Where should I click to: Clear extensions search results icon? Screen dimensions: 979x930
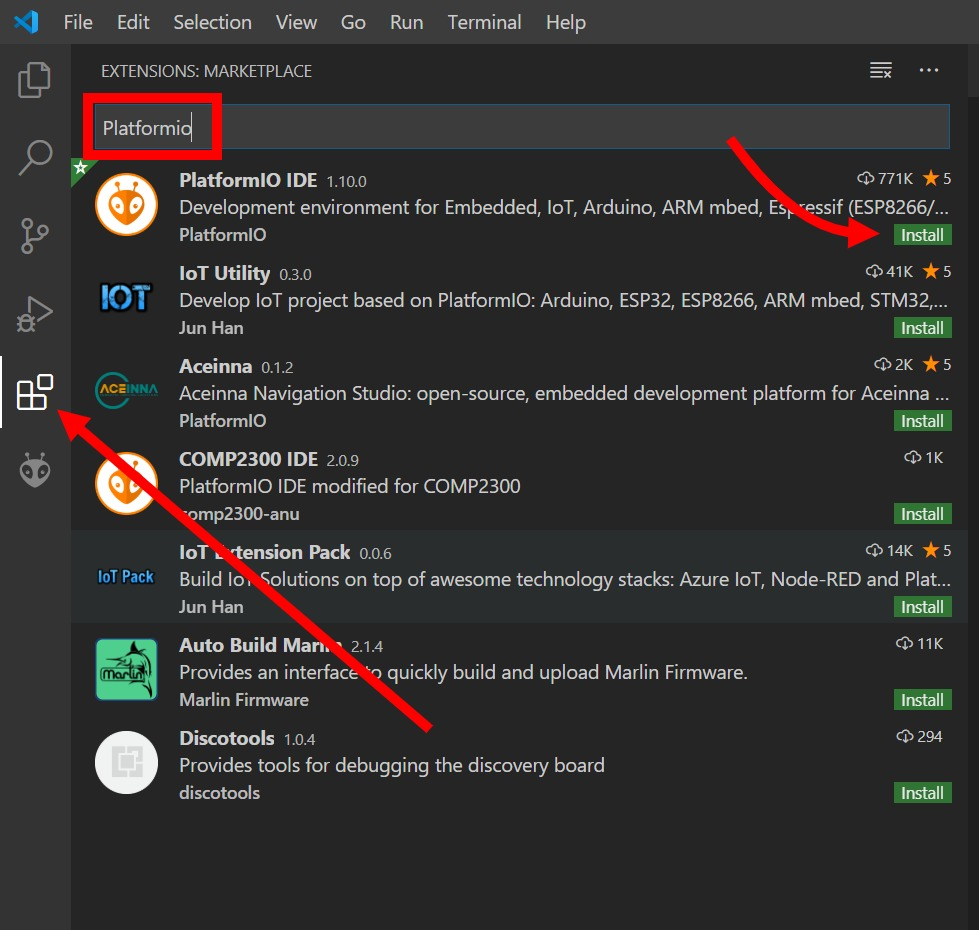880,70
